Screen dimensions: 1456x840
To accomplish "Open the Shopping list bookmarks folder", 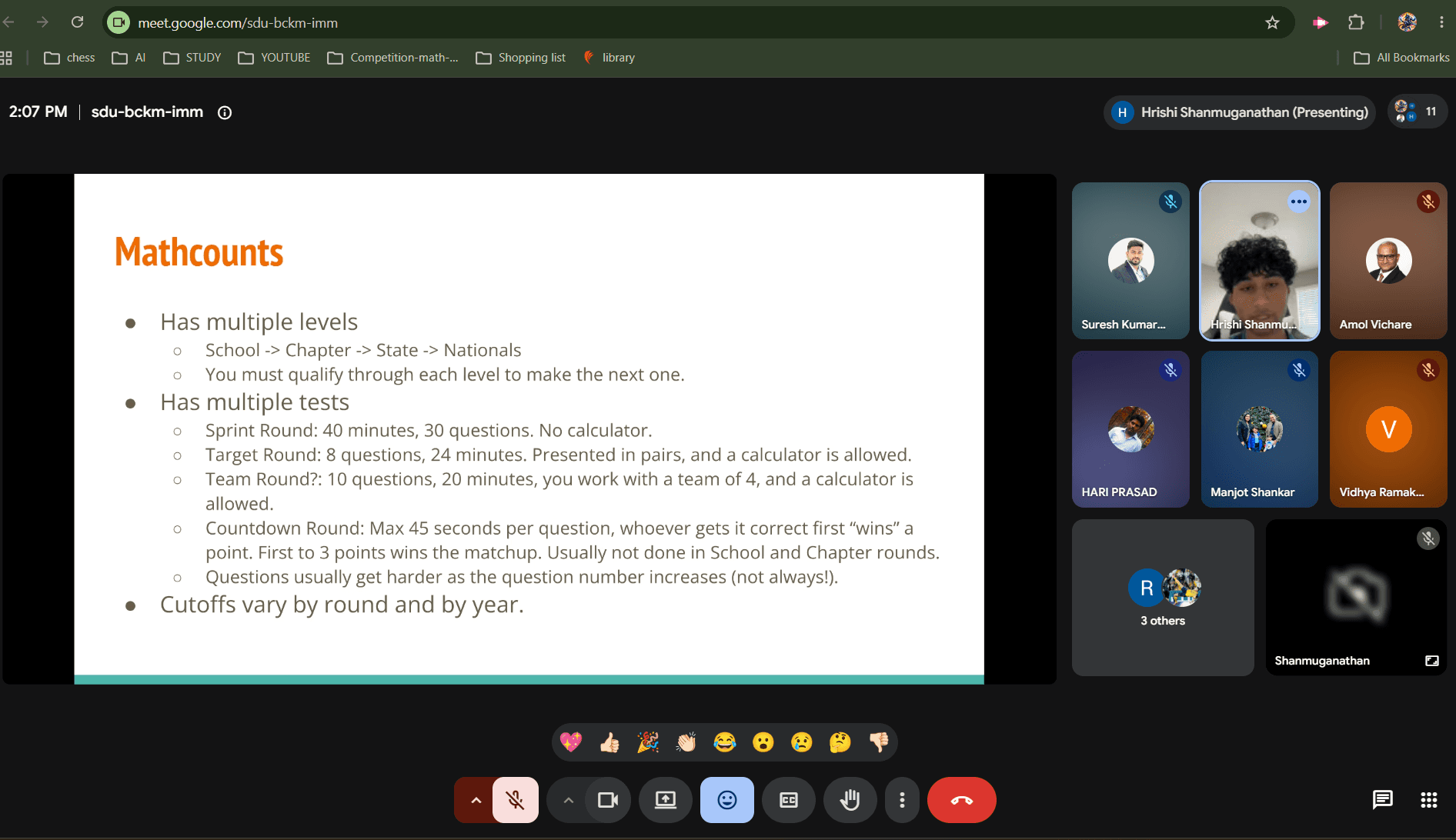I will click(x=521, y=58).
